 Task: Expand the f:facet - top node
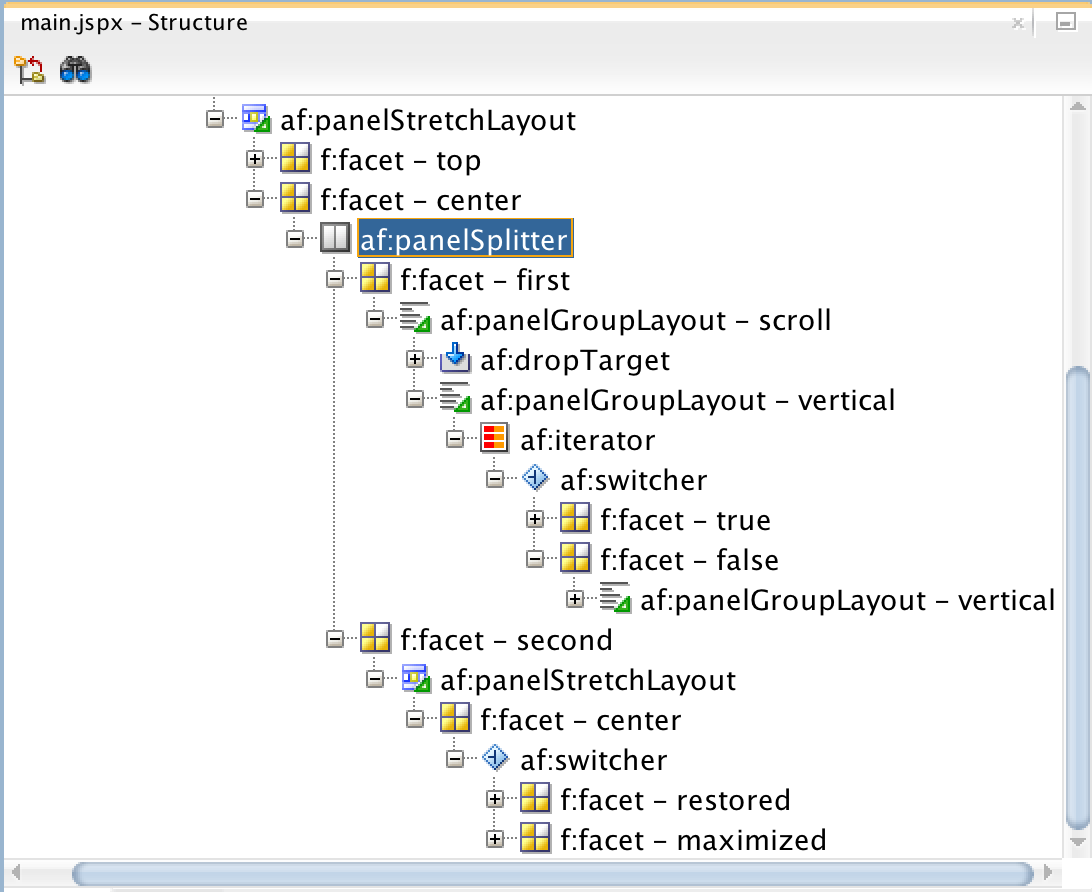pyautogui.click(x=256, y=160)
